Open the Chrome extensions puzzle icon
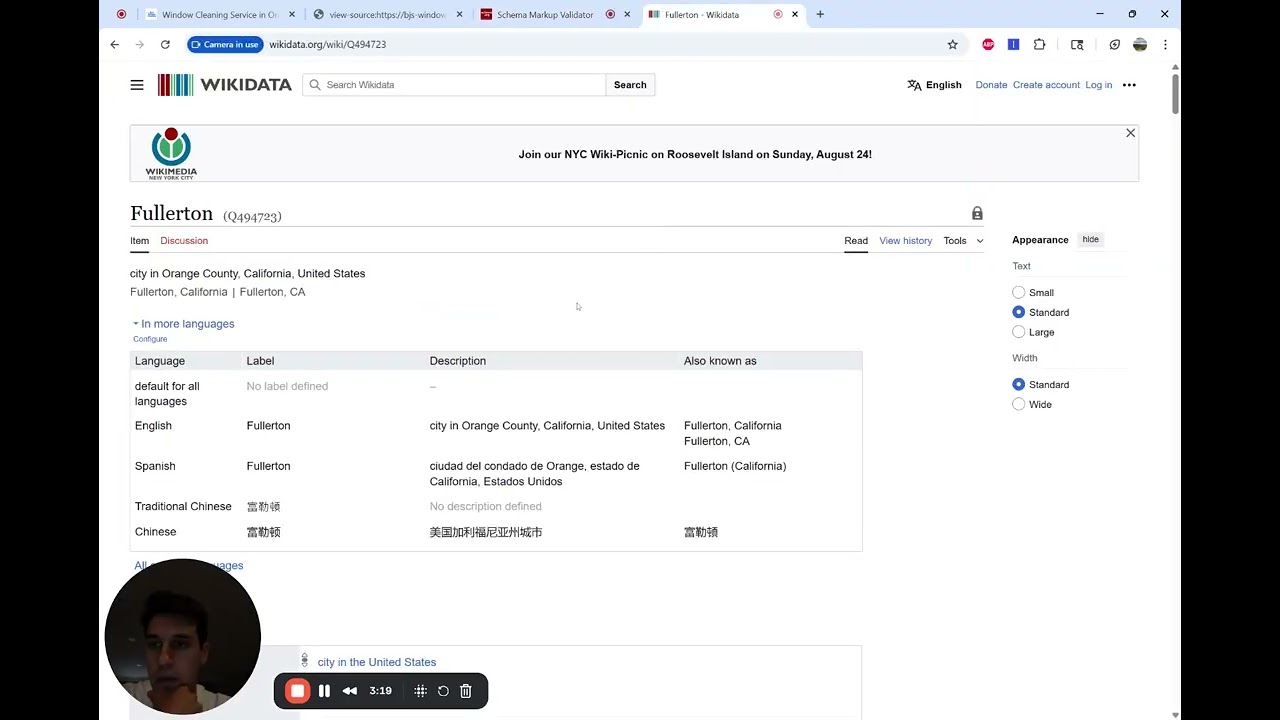 1039,44
